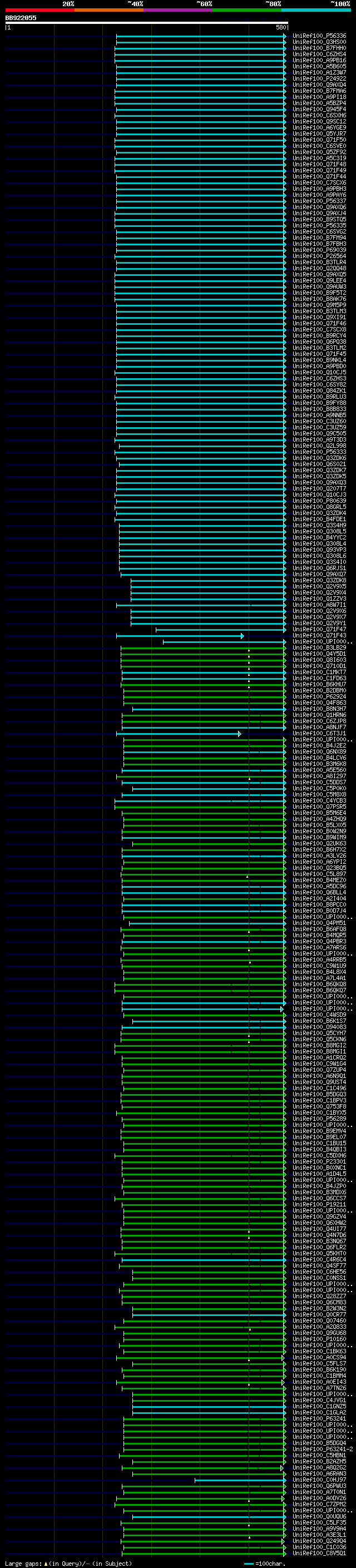Select the UniRef100_P24922 label

tap(319, 78)
